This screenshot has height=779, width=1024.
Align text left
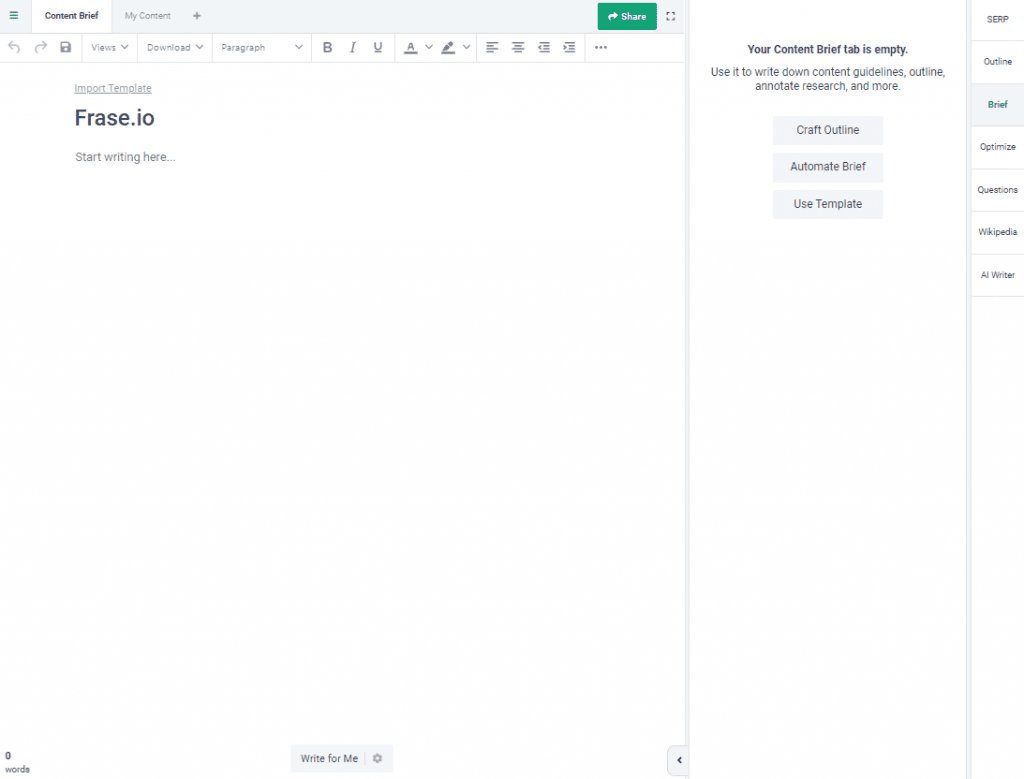click(x=492, y=47)
